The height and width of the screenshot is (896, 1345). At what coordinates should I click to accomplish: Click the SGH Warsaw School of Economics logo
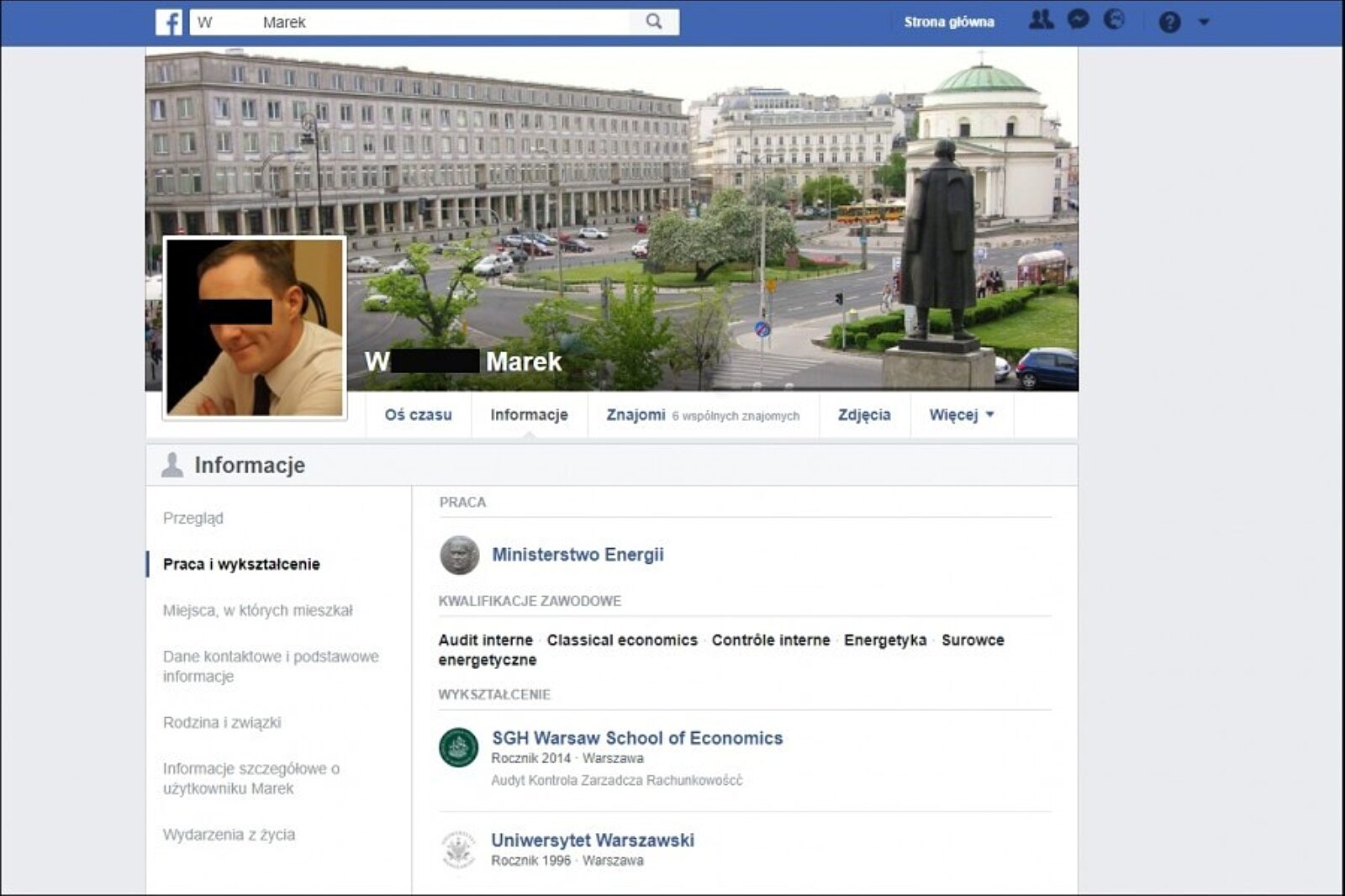pos(459,746)
